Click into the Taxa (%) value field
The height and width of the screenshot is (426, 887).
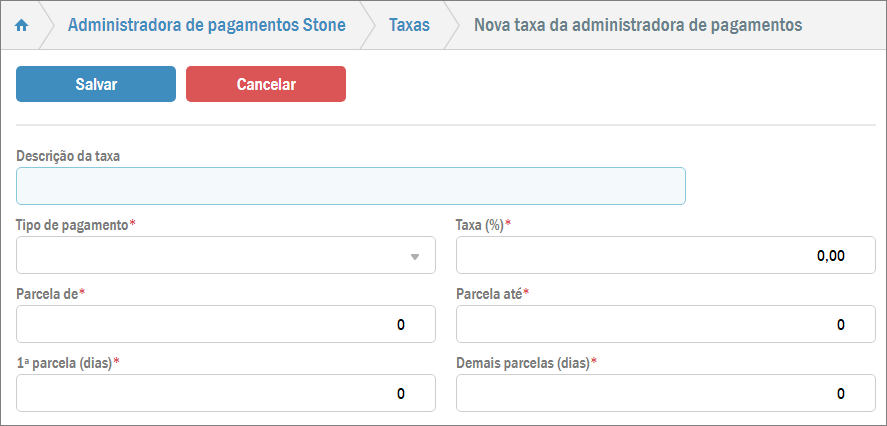665,255
